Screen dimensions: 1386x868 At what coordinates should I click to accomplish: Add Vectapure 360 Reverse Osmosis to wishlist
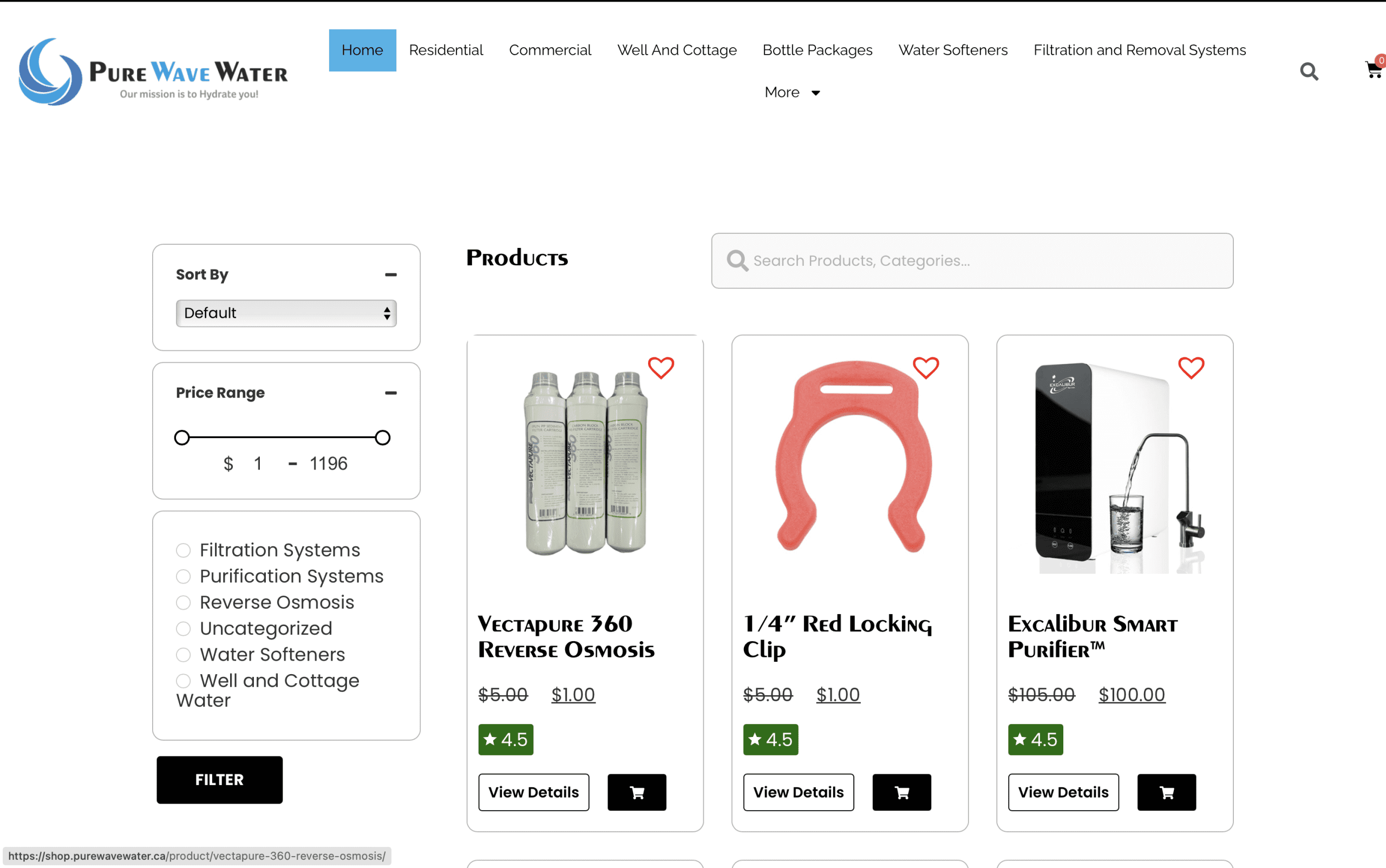point(661,368)
